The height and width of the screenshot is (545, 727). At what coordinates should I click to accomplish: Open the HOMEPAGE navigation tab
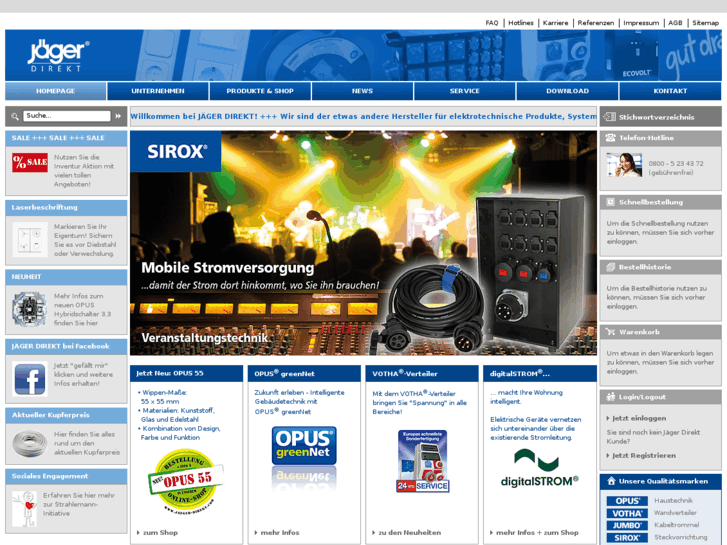(55, 91)
